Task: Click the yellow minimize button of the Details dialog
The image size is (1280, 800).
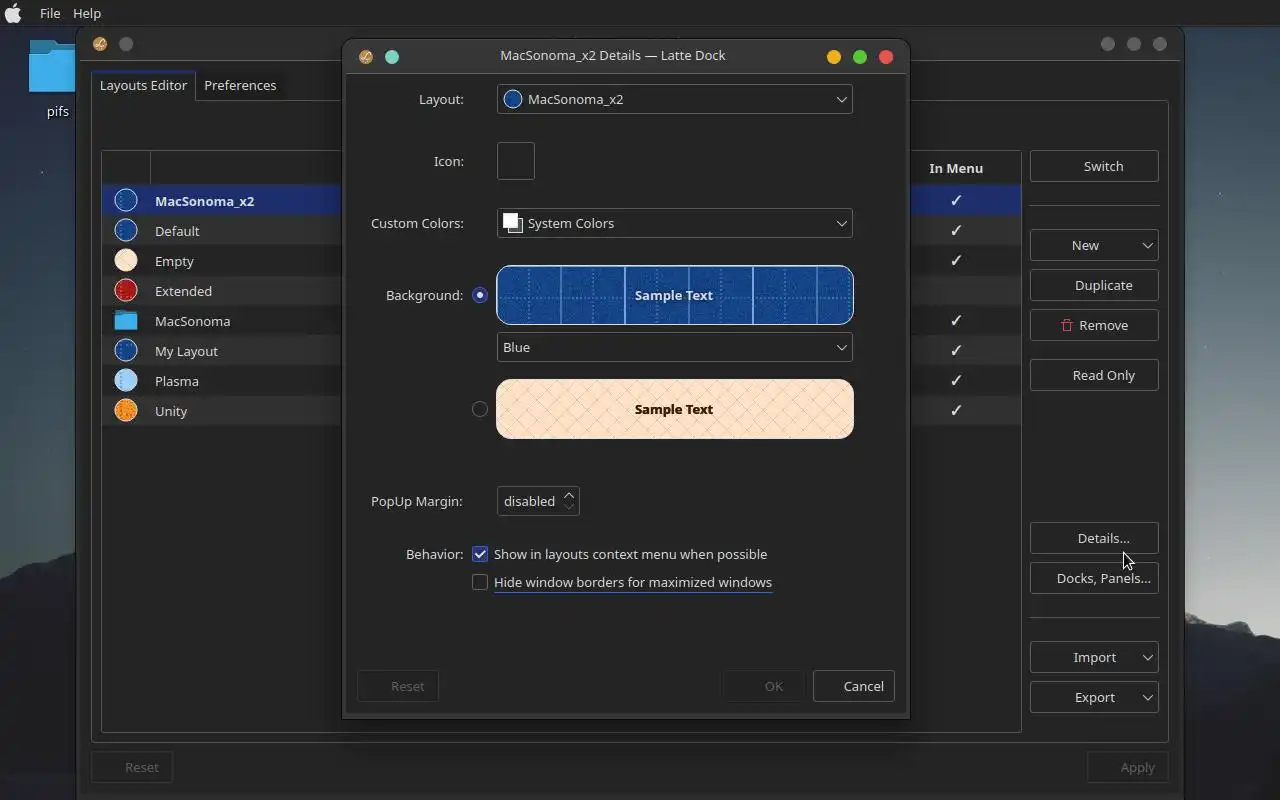Action: (x=834, y=56)
